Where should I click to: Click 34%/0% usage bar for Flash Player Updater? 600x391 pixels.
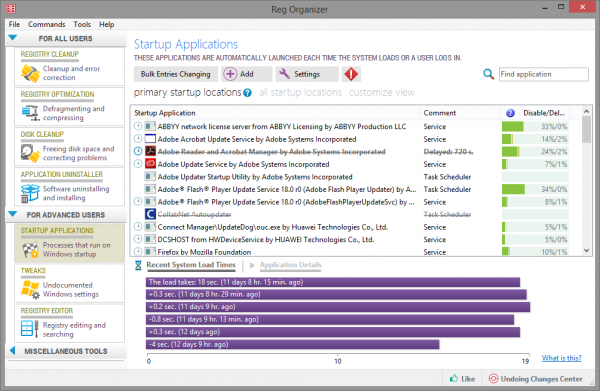pos(535,189)
